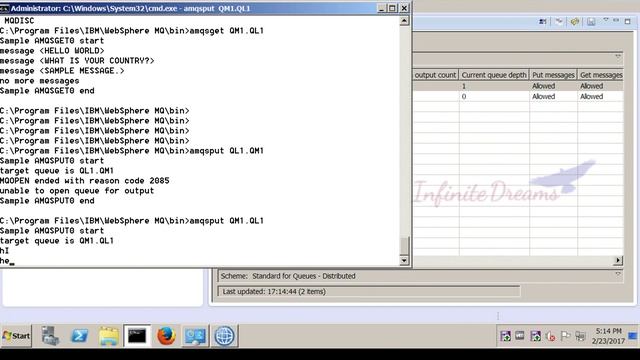Click the grey VM tools tray icon

tap(520, 336)
